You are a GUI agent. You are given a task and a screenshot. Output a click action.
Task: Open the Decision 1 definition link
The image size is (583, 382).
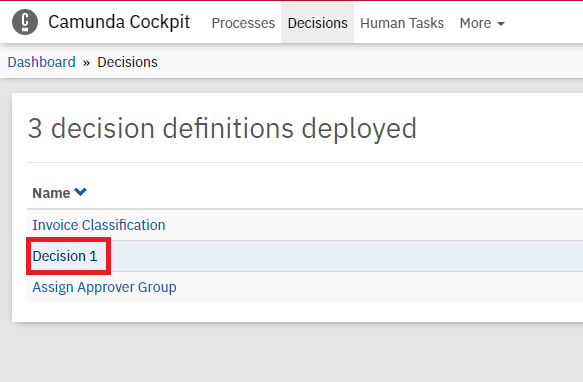click(x=65, y=256)
